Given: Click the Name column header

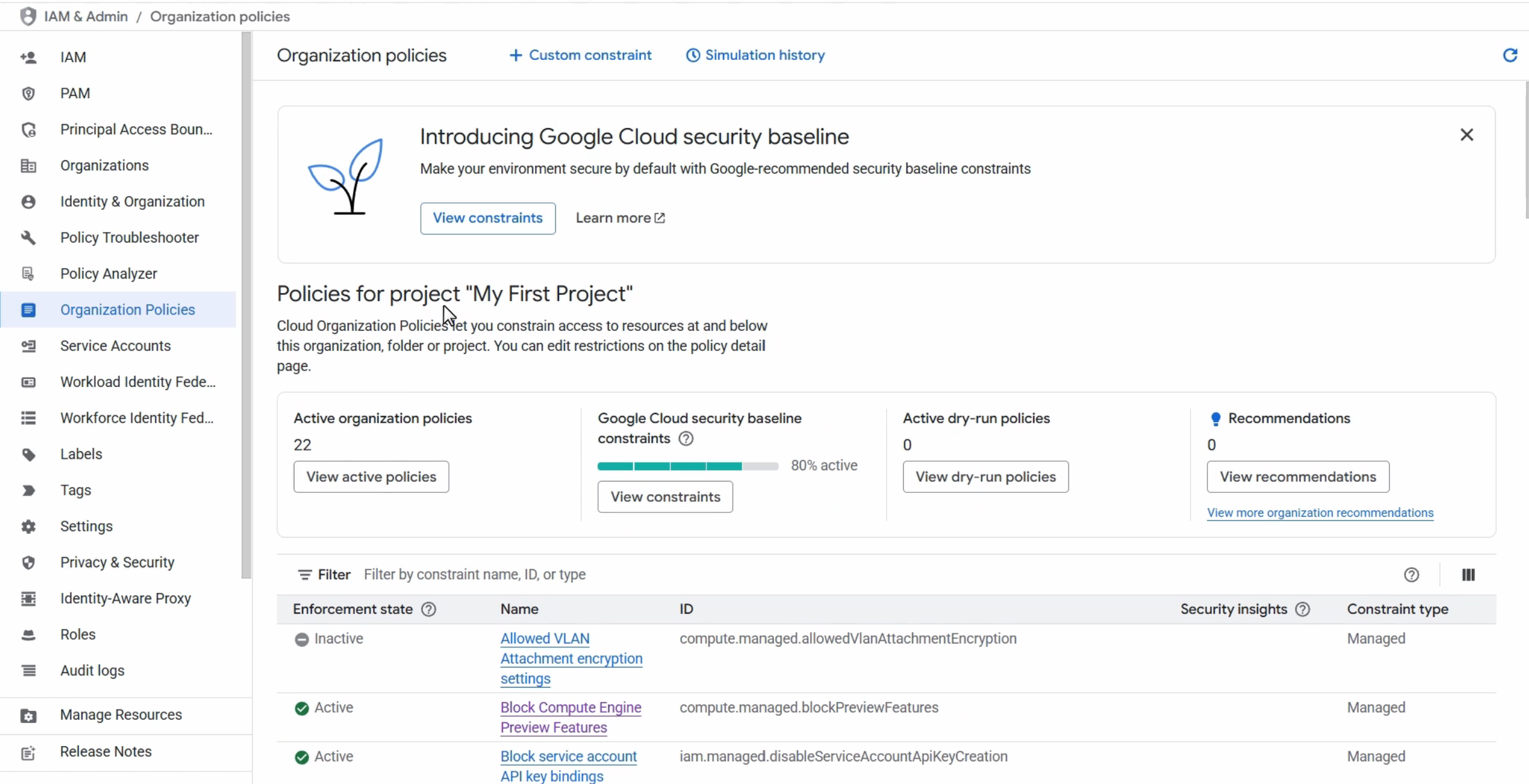Looking at the screenshot, I should click(x=519, y=609).
